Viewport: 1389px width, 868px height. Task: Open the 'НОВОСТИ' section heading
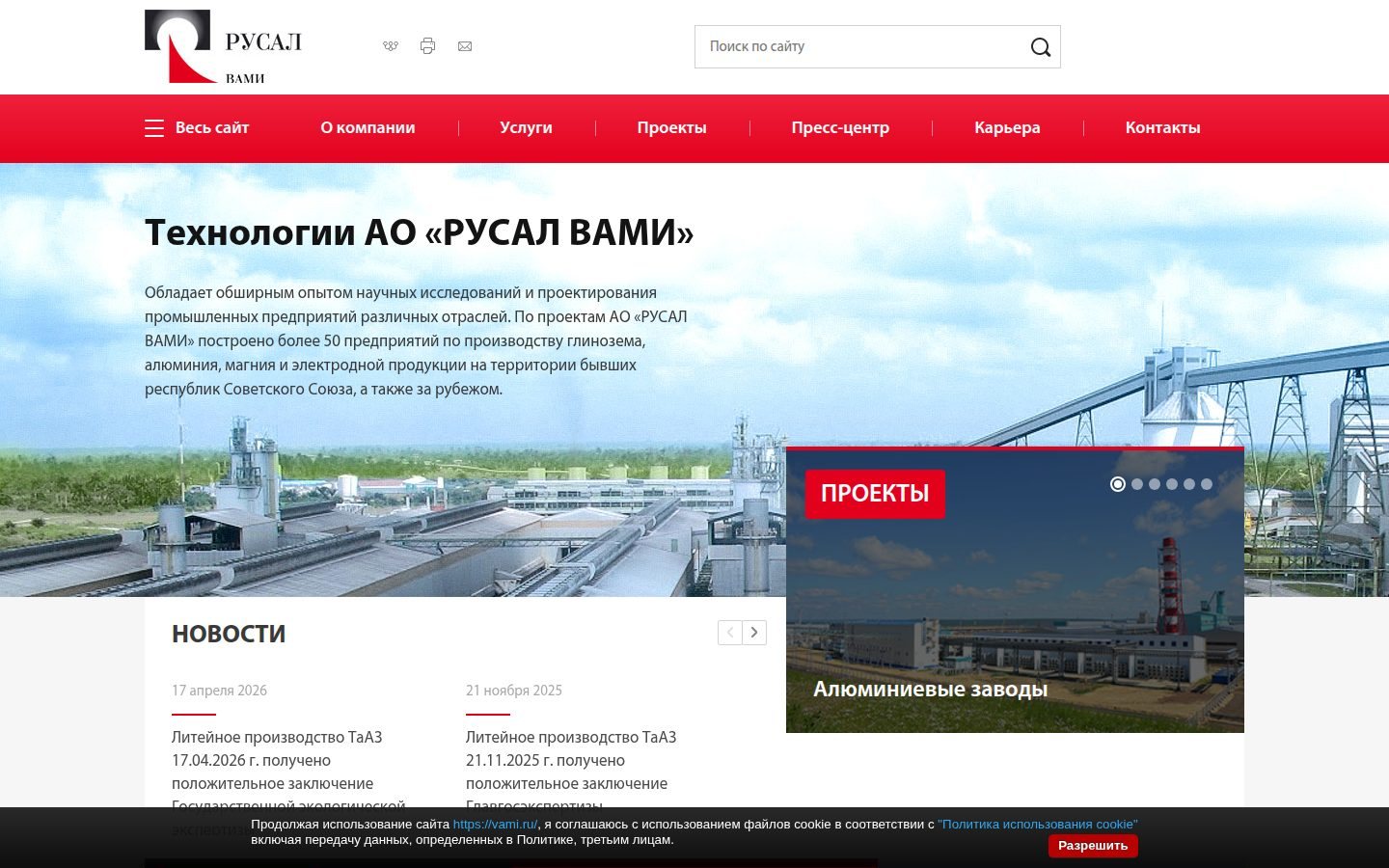pyautogui.click(x=229, y=635)
